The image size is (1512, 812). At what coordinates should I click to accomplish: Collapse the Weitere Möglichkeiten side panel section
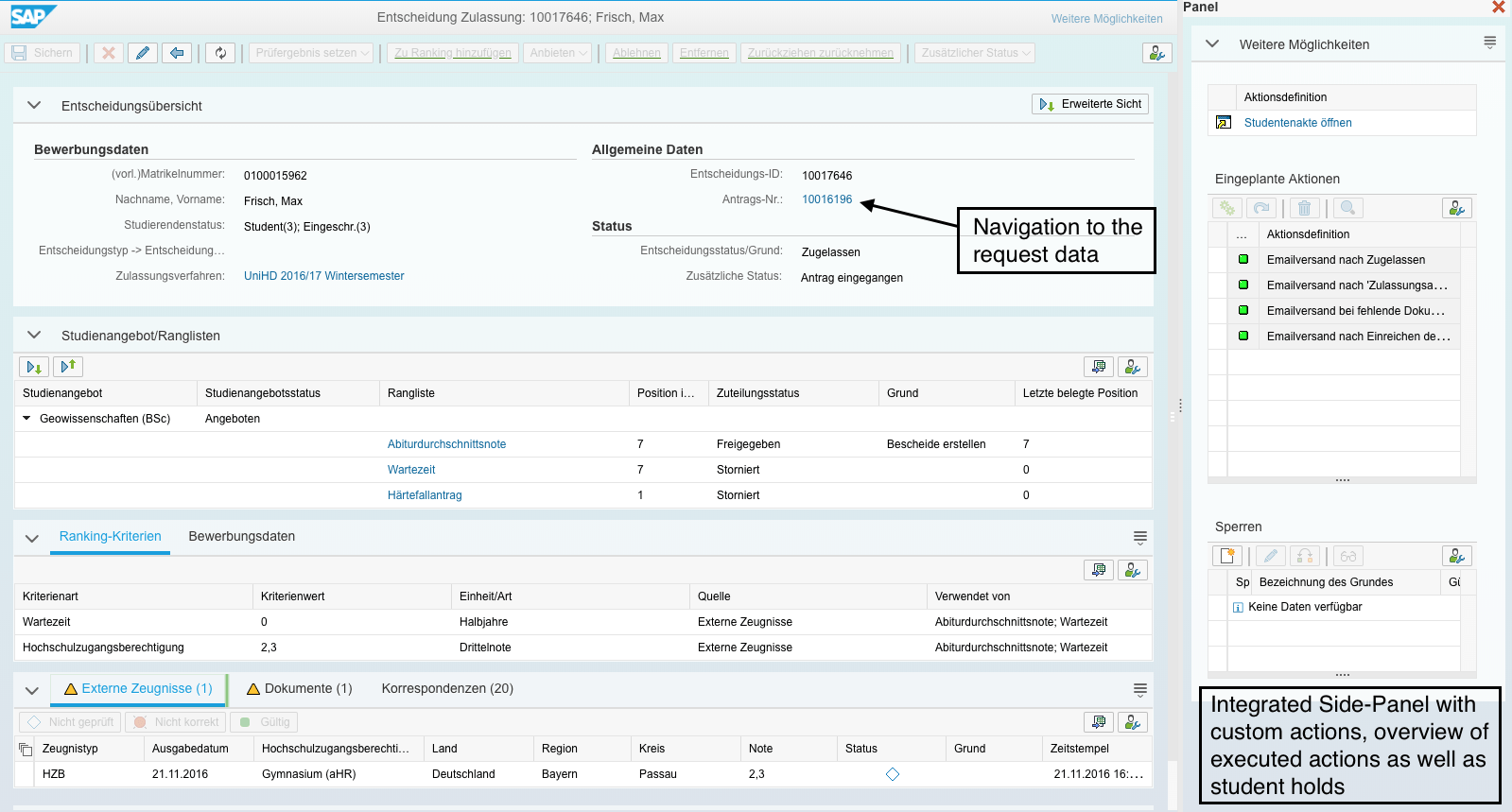(x=1212, y=44)
